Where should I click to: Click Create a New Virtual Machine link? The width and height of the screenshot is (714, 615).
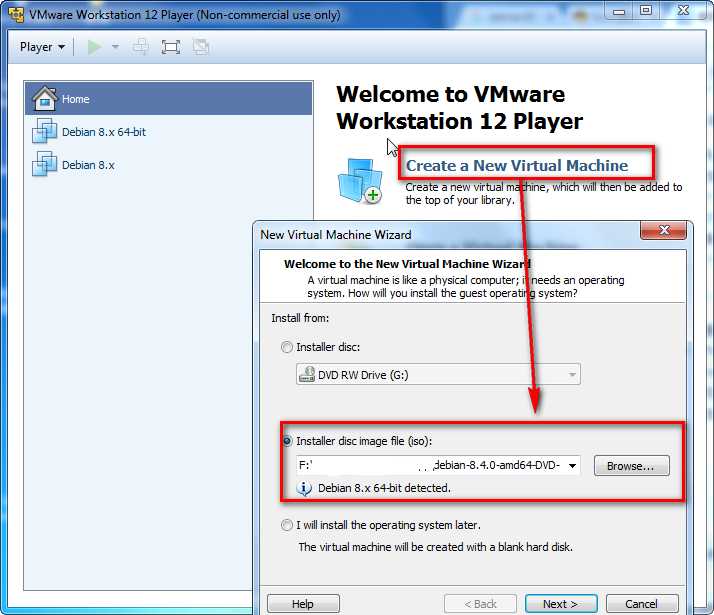coord(517,165)
